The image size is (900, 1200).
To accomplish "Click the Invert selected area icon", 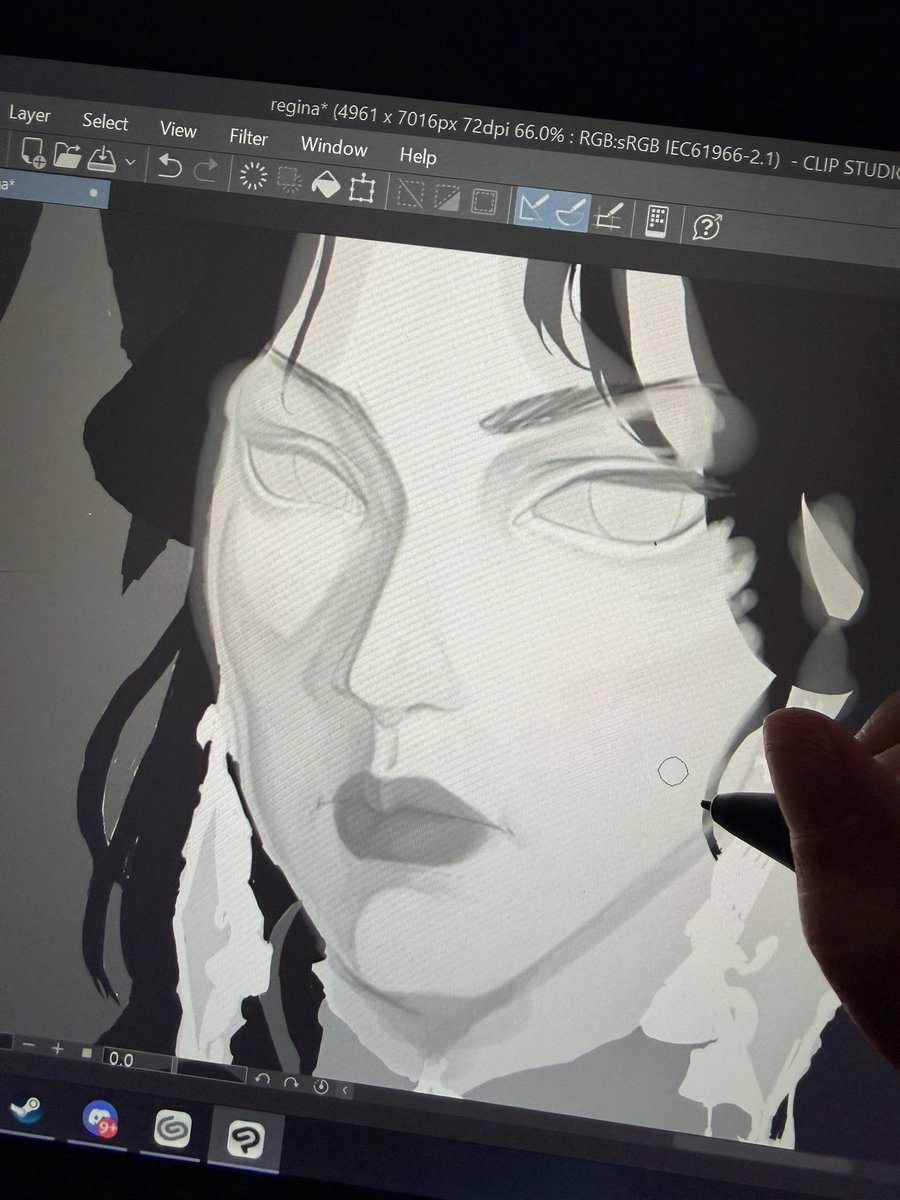I will coord(447,196).
